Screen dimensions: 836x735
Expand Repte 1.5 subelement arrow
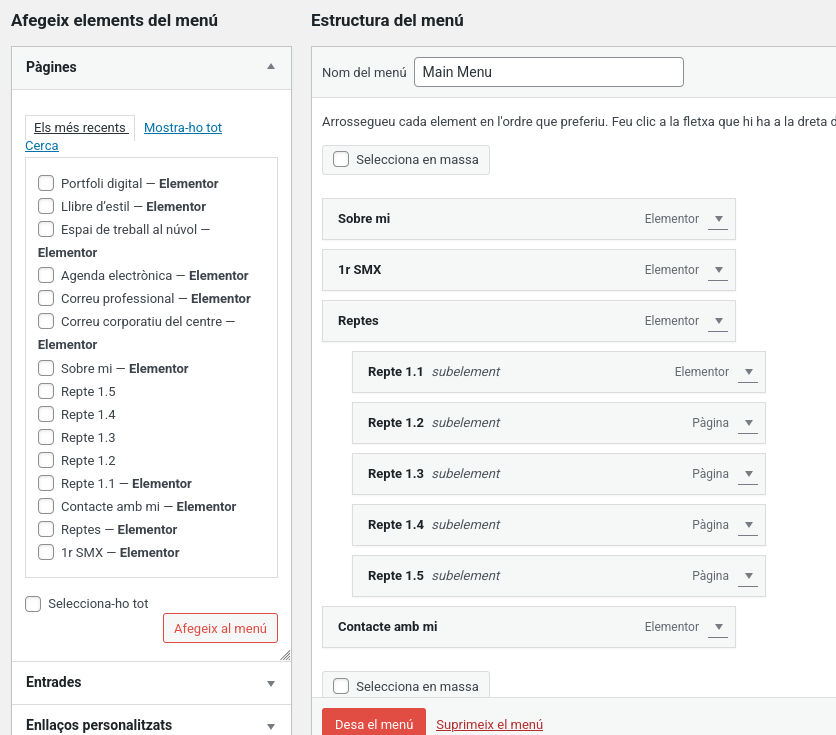747,576
